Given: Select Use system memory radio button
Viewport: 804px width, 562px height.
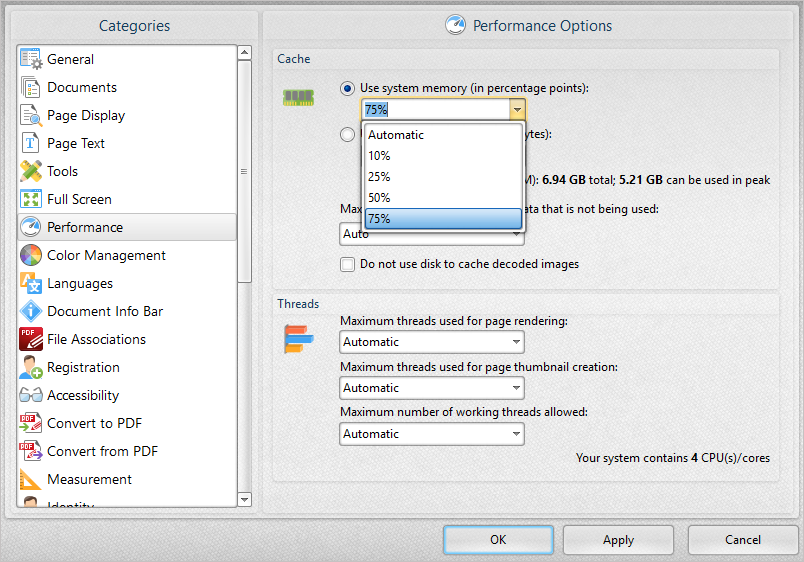Looking at the screenshot, I should pyautogui.click(x=347, y=88).
